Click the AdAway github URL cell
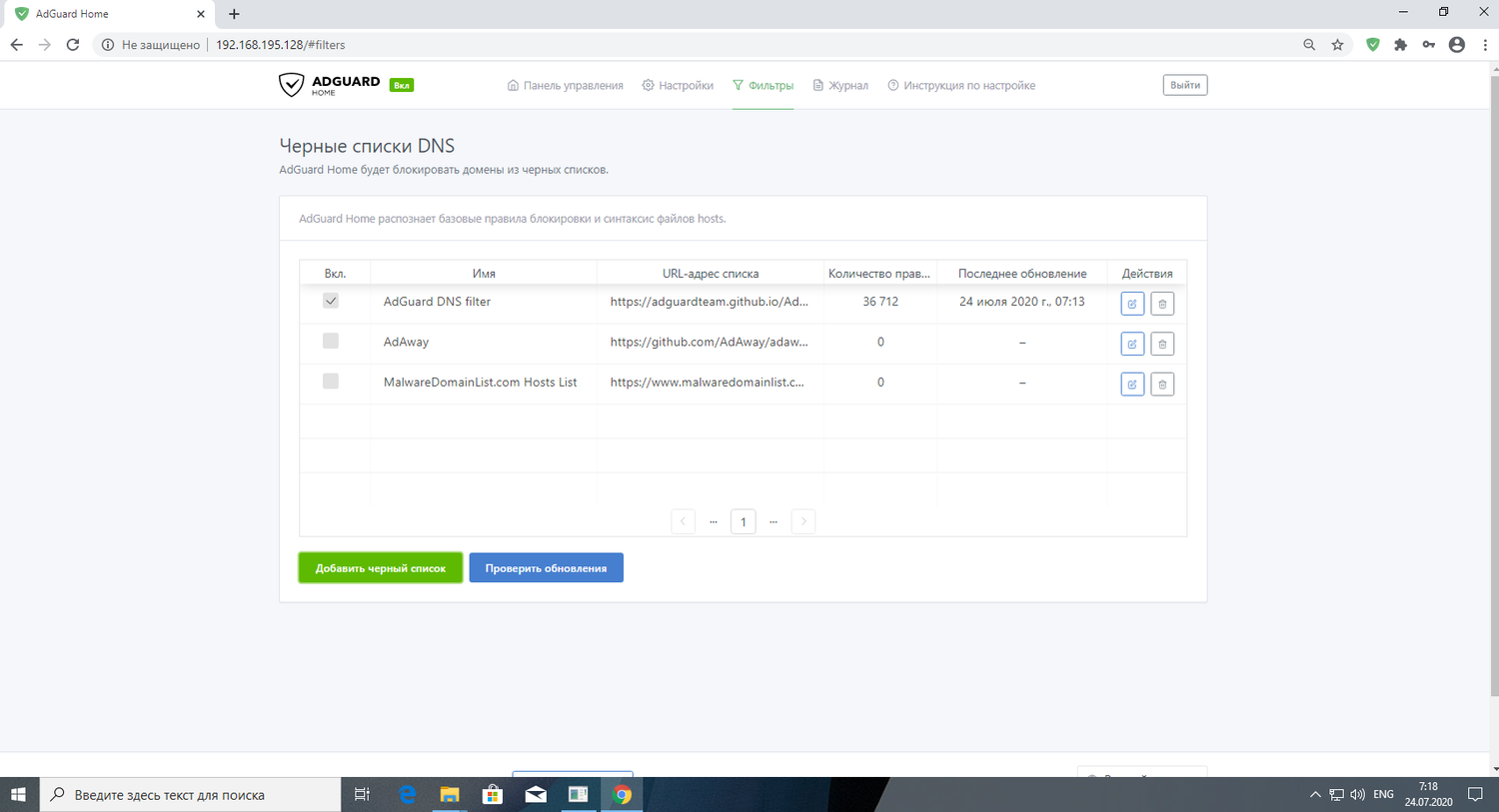The width and height of the screenshot is (1499, 812). (x=710, y=342)
